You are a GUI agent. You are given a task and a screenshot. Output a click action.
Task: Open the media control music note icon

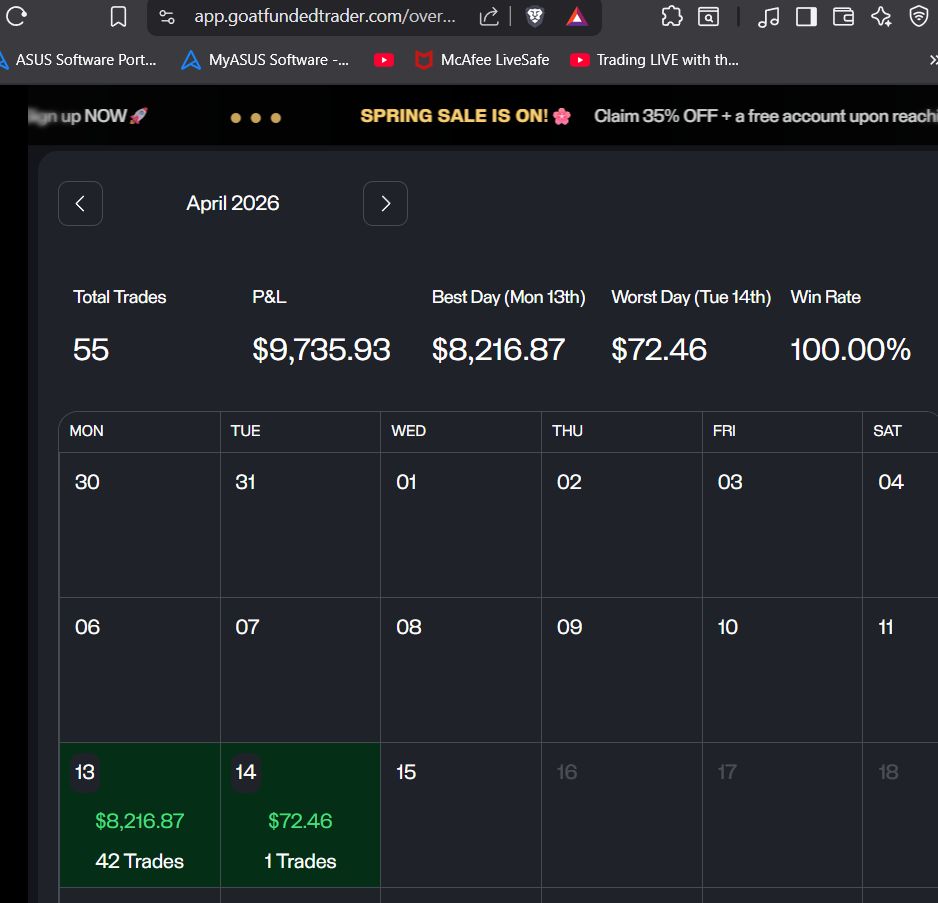tap(768, 16)
